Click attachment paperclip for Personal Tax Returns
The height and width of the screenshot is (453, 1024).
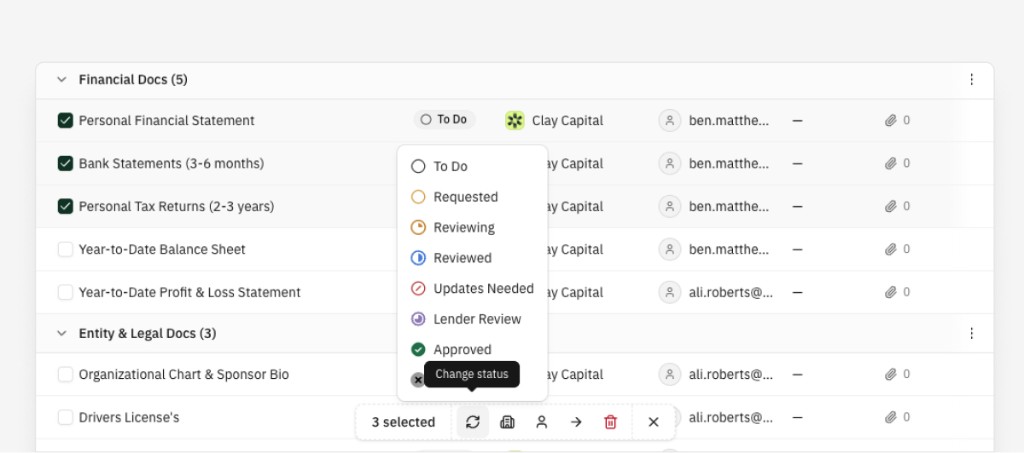click(x=891, y=206)
